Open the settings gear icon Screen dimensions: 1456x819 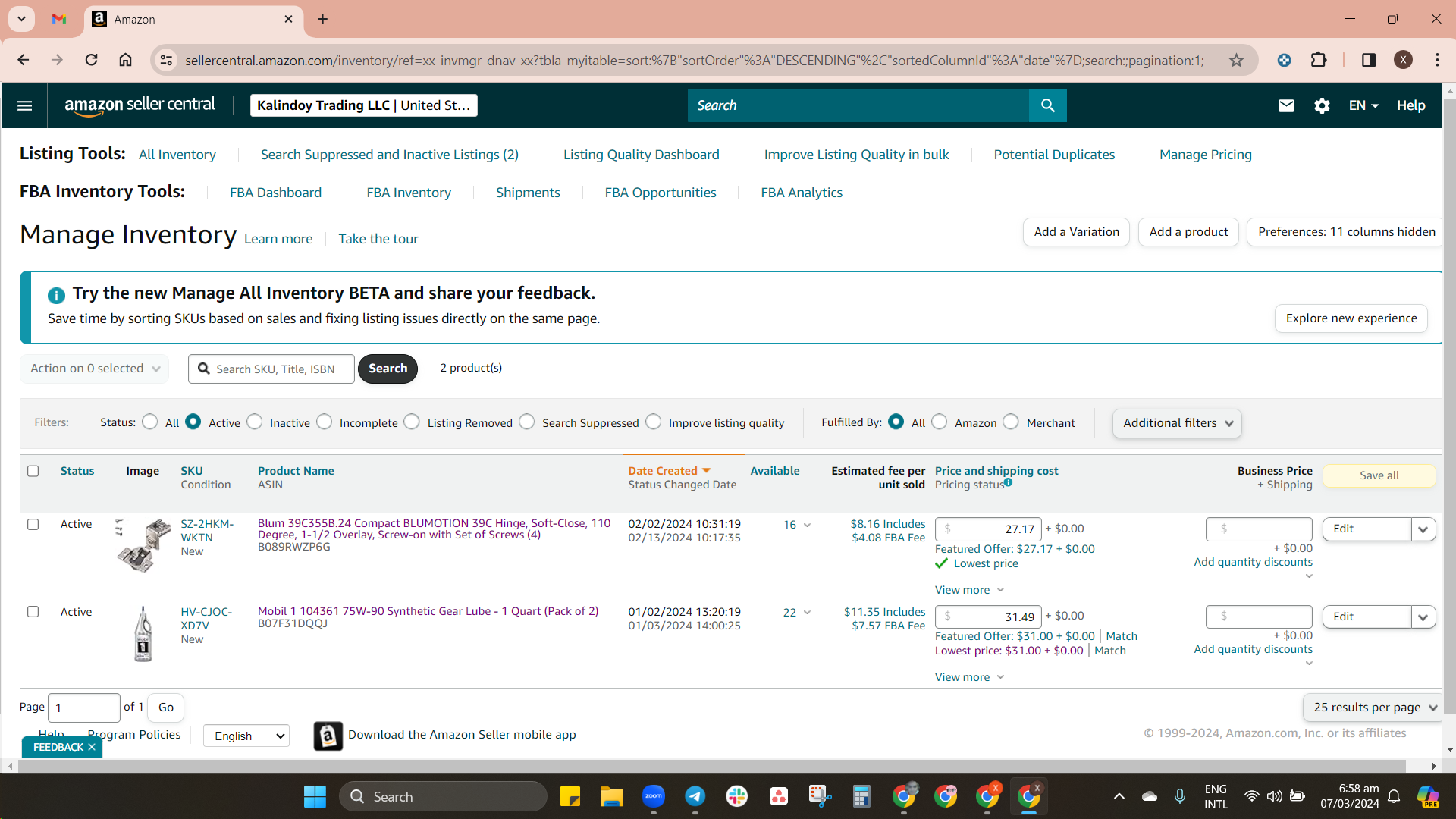(x=1322, y=105)
